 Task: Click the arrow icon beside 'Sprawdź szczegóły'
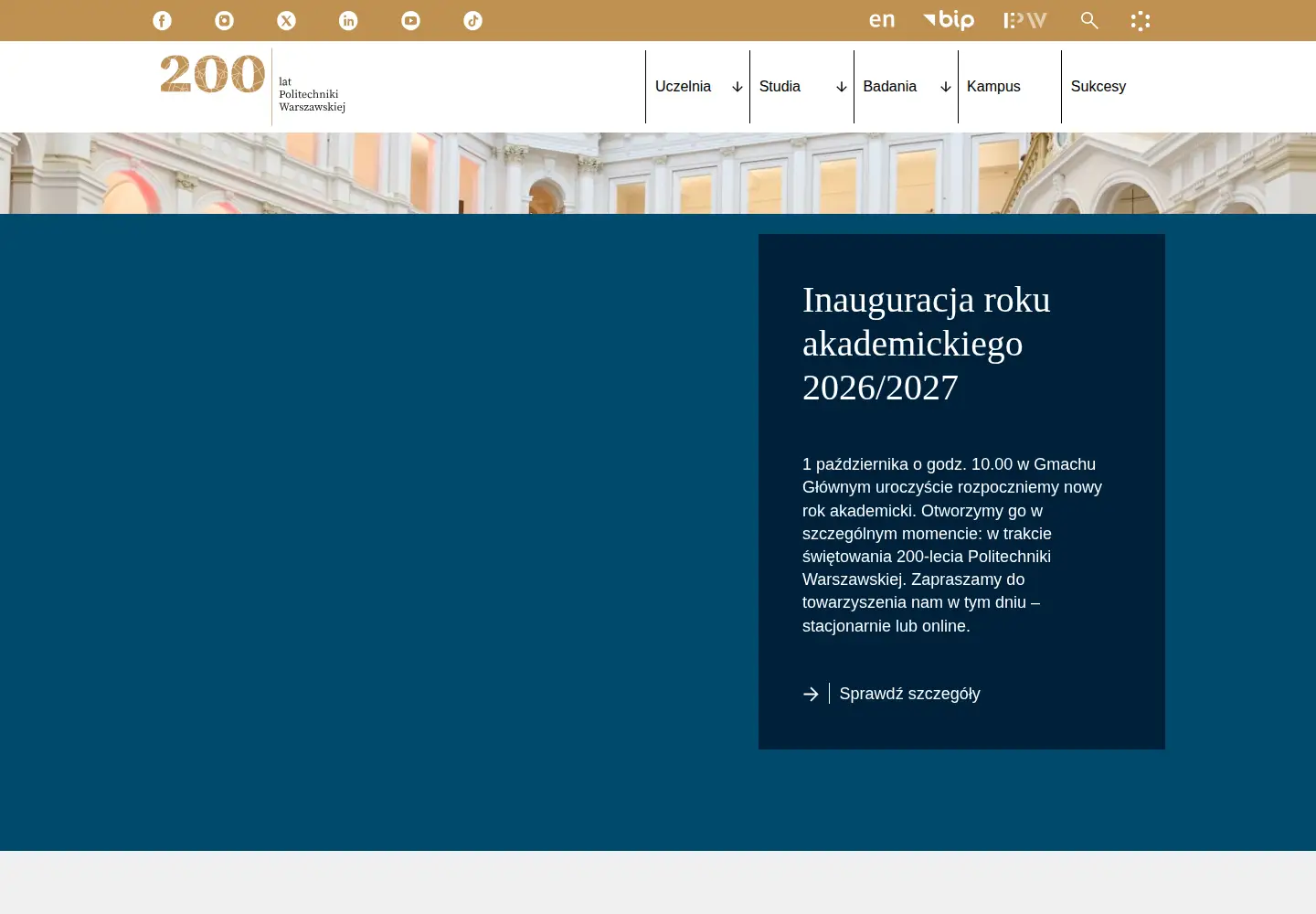[811, 694]
